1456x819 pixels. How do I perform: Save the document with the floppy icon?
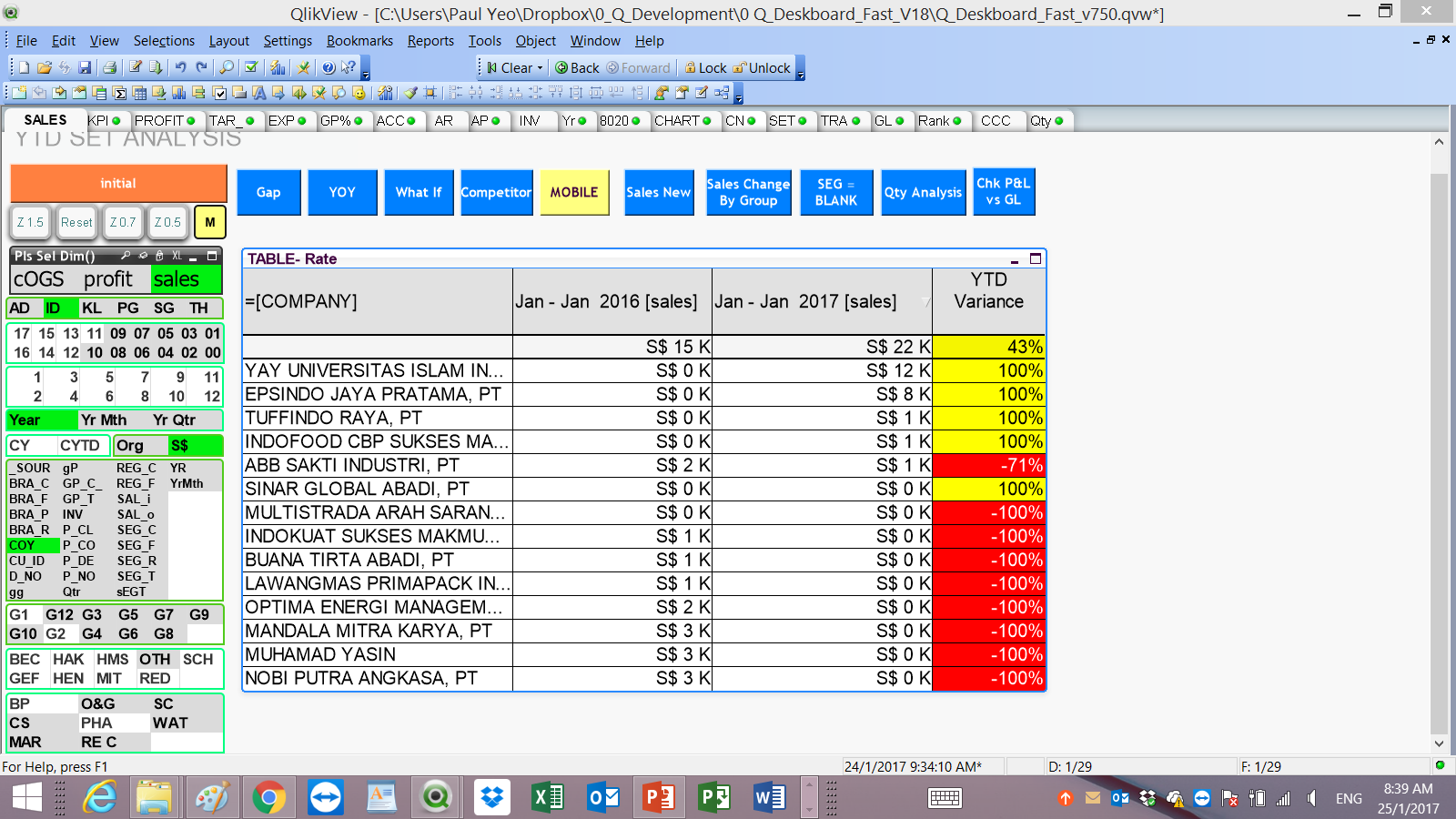coord(85,67)
